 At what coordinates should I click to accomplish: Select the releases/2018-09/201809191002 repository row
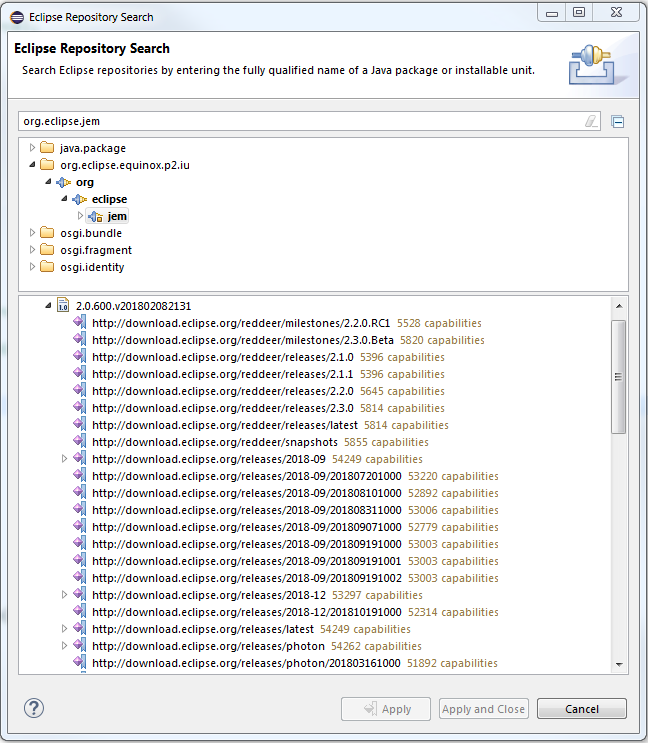tap(295, 578)
